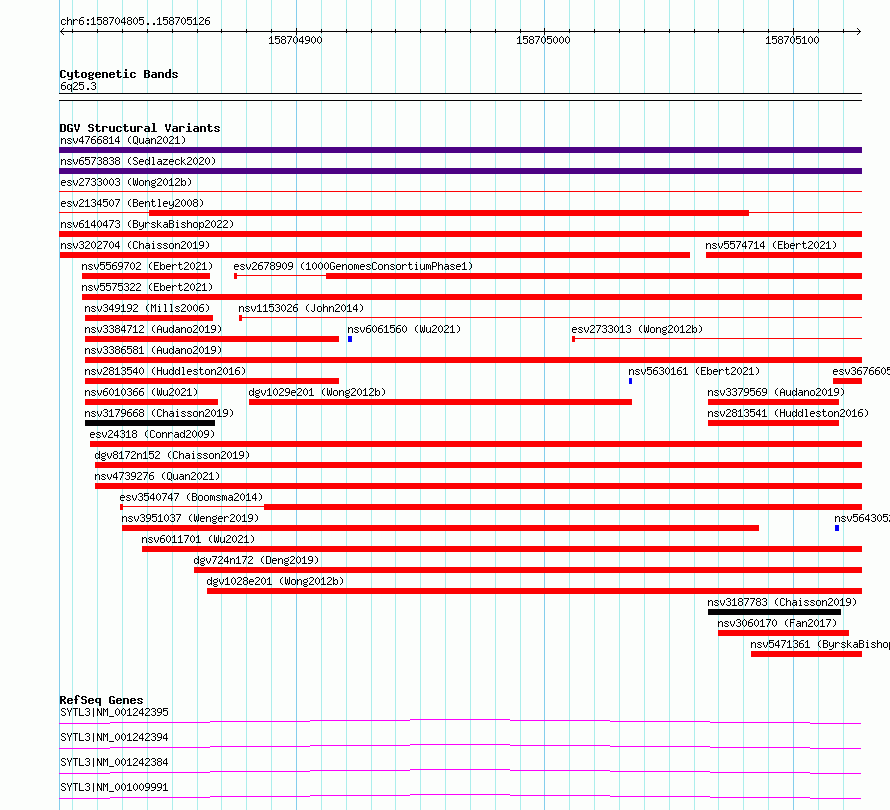This screenshot has width=890, height=810.
Task: Open SYTL3|NM_001242394 transcript
Action: pyautogui.click(x=114, y=737)
